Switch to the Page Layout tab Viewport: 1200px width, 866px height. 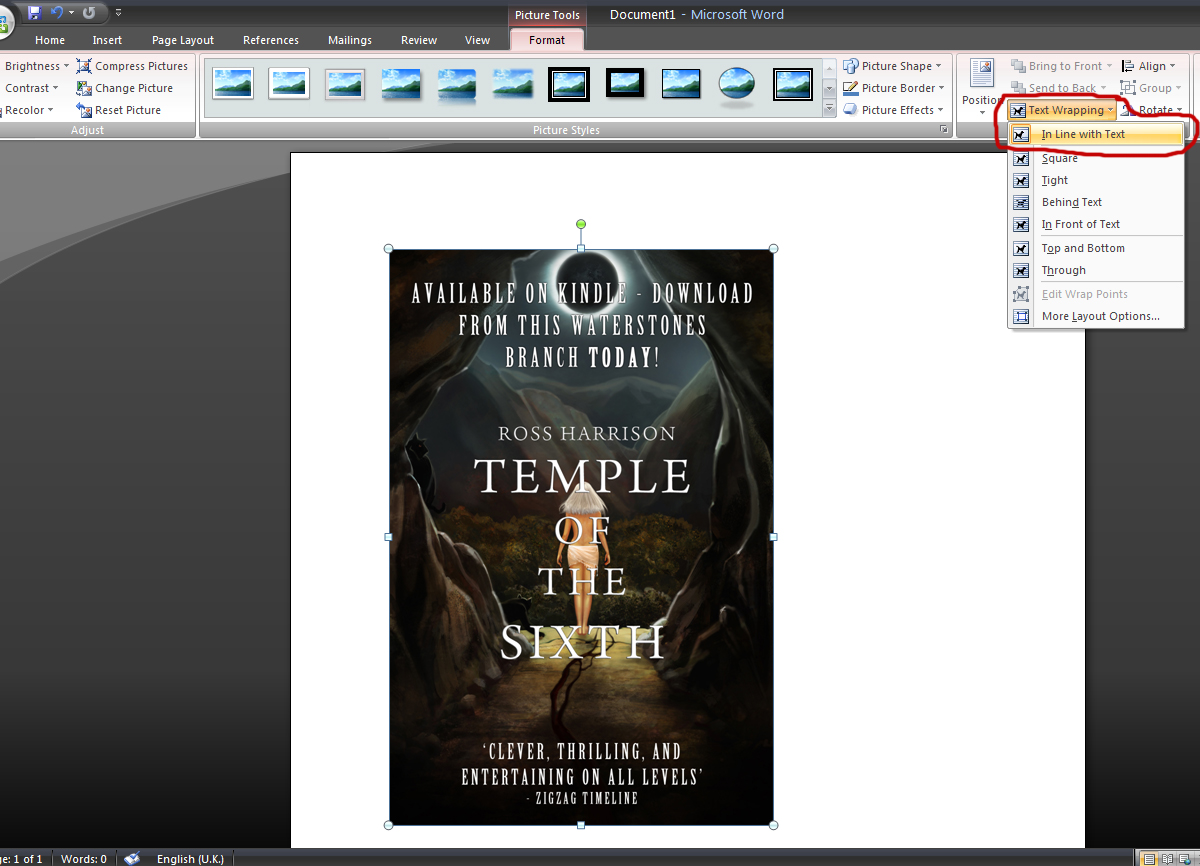(183, 40)
